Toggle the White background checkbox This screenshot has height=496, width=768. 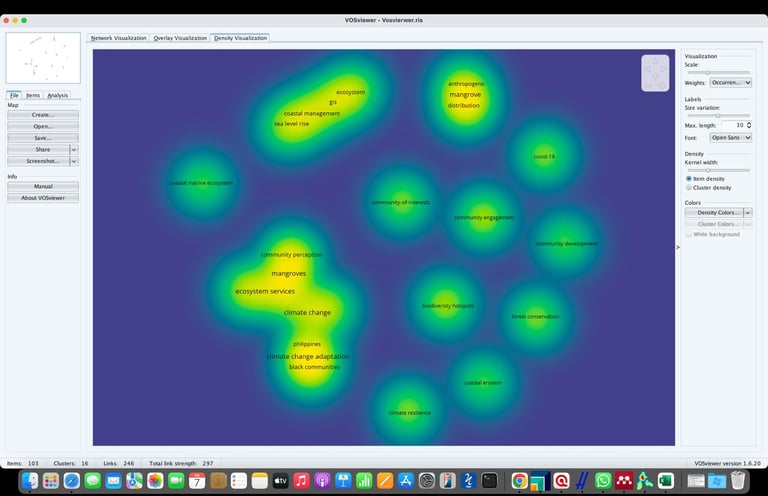(689, 234)
